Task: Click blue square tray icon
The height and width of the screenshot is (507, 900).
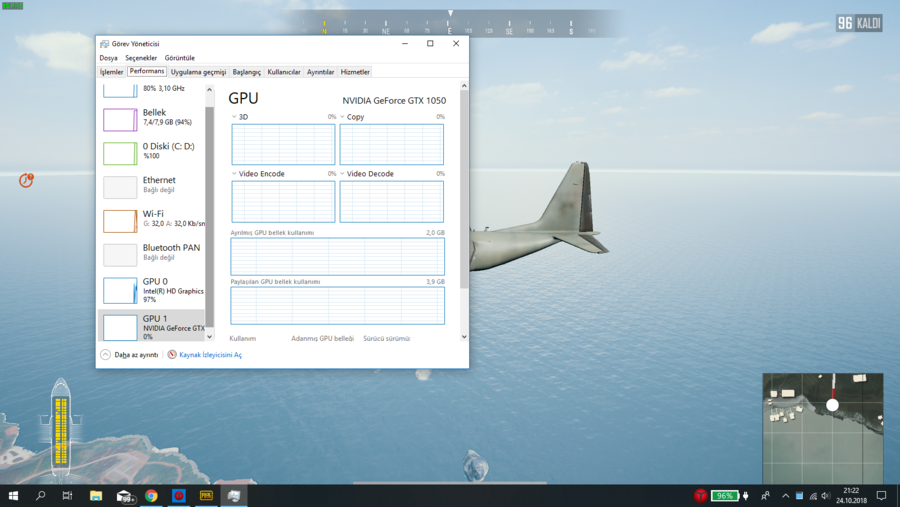Action: click(799, 496)
